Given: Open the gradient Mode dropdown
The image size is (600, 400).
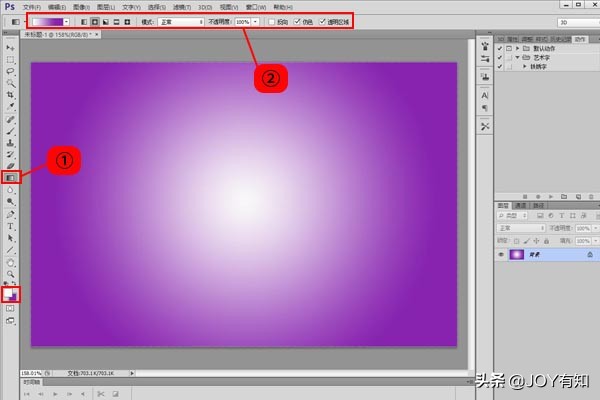Looking at the screenshot, I should [x=181, y=22].
